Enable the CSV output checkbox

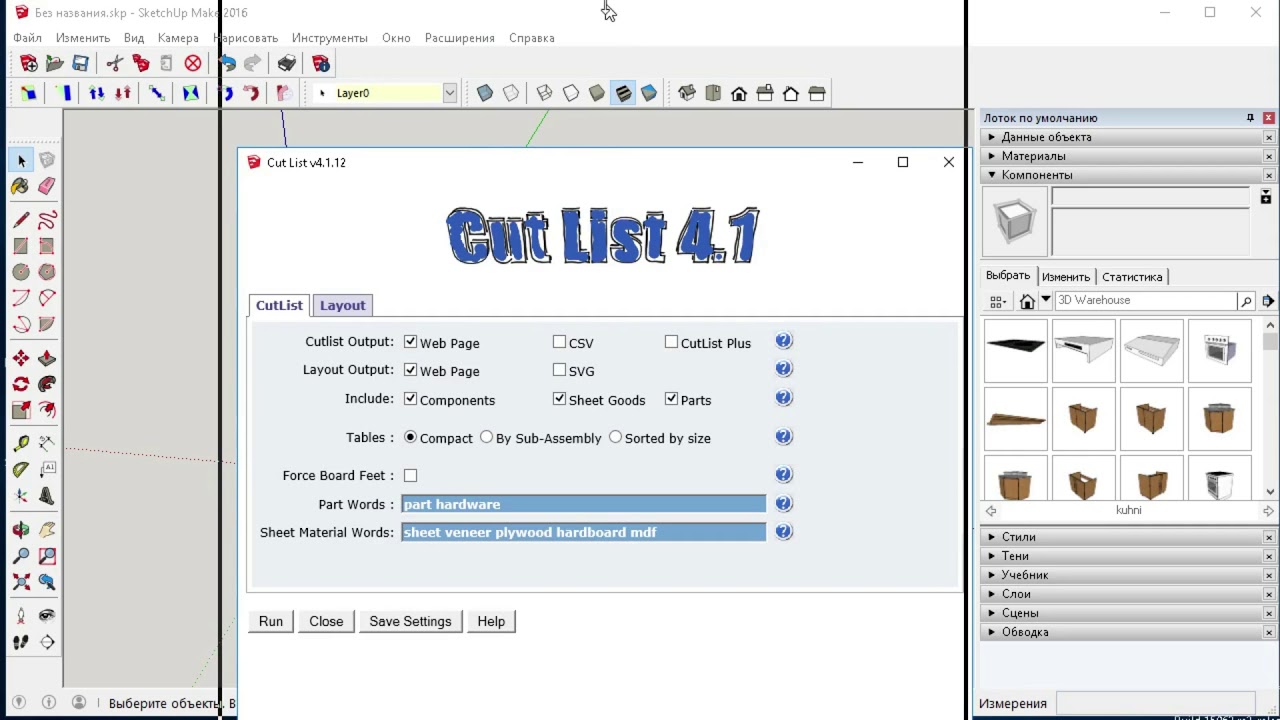click(559, 342)
